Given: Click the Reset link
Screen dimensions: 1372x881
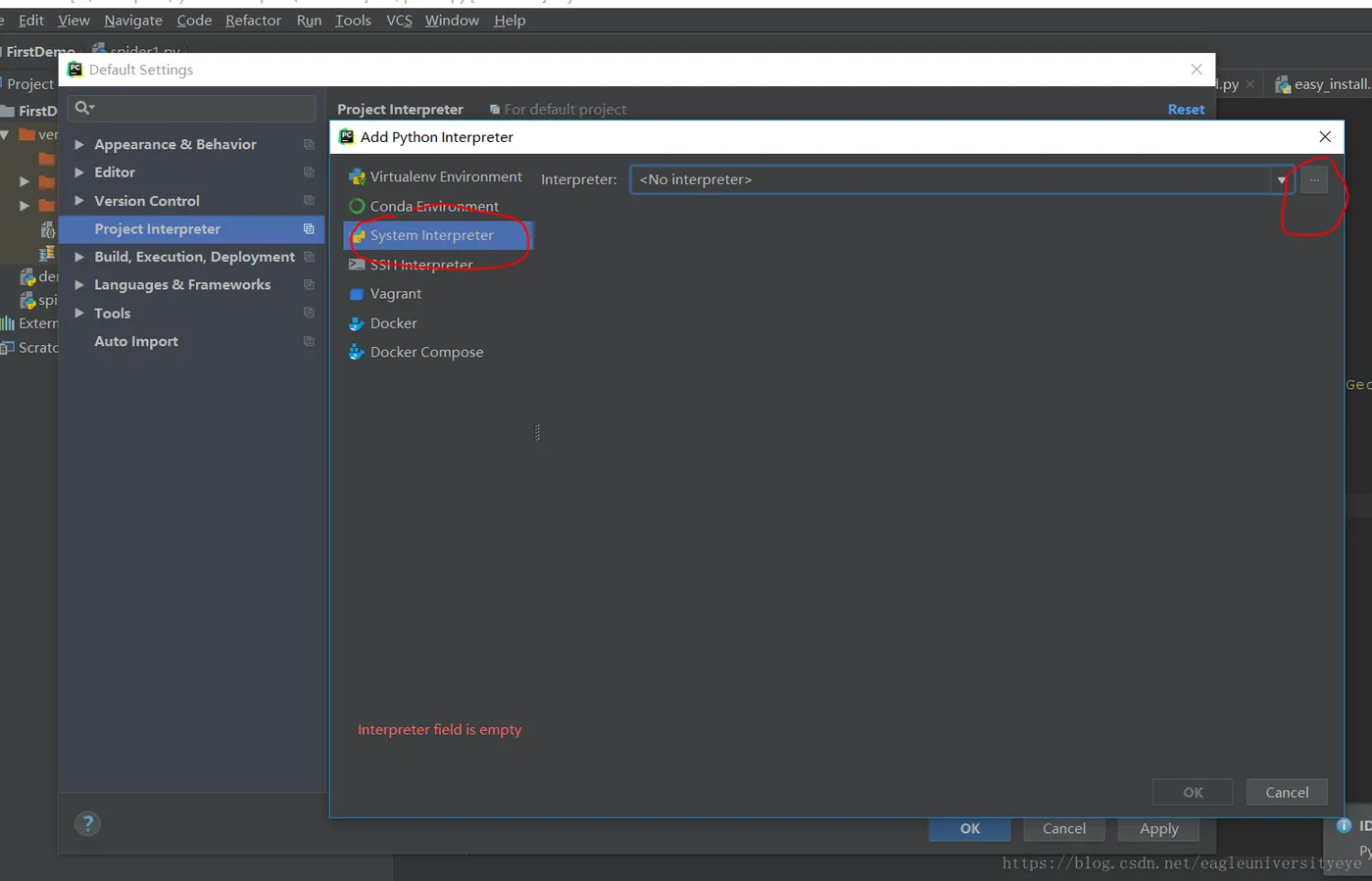Looking at the screenshot, I should tap(1186, 110).
